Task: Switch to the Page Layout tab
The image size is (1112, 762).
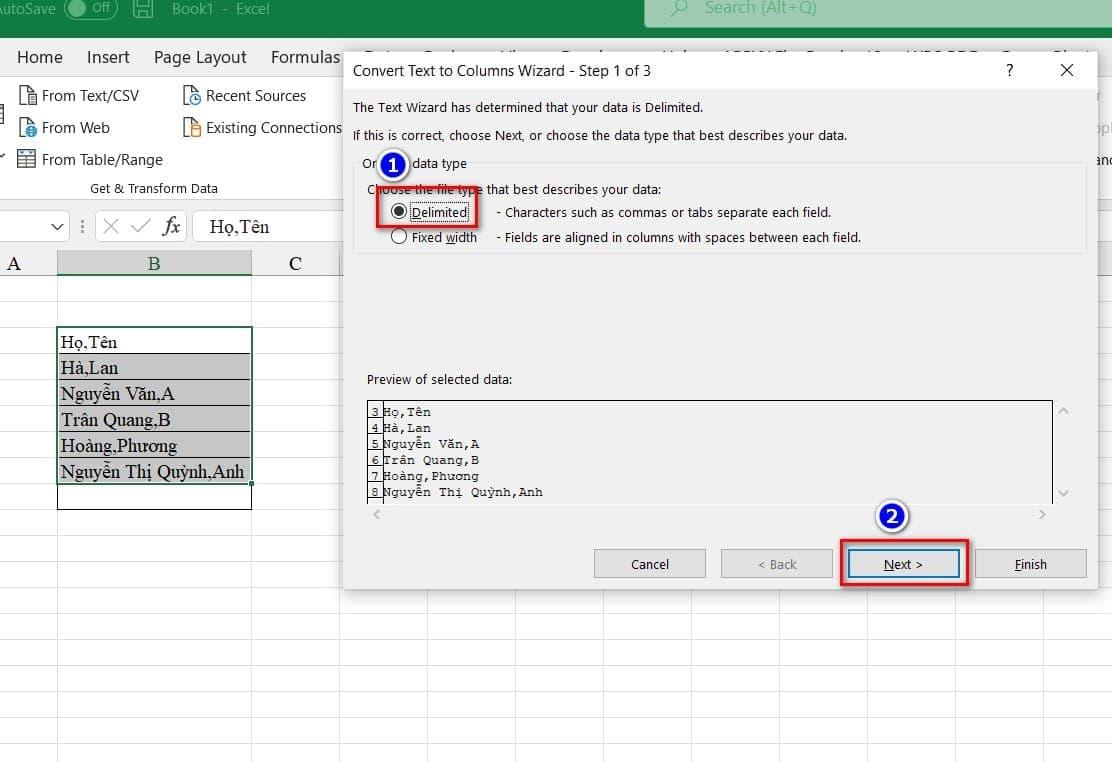Action: click(200, 57)
